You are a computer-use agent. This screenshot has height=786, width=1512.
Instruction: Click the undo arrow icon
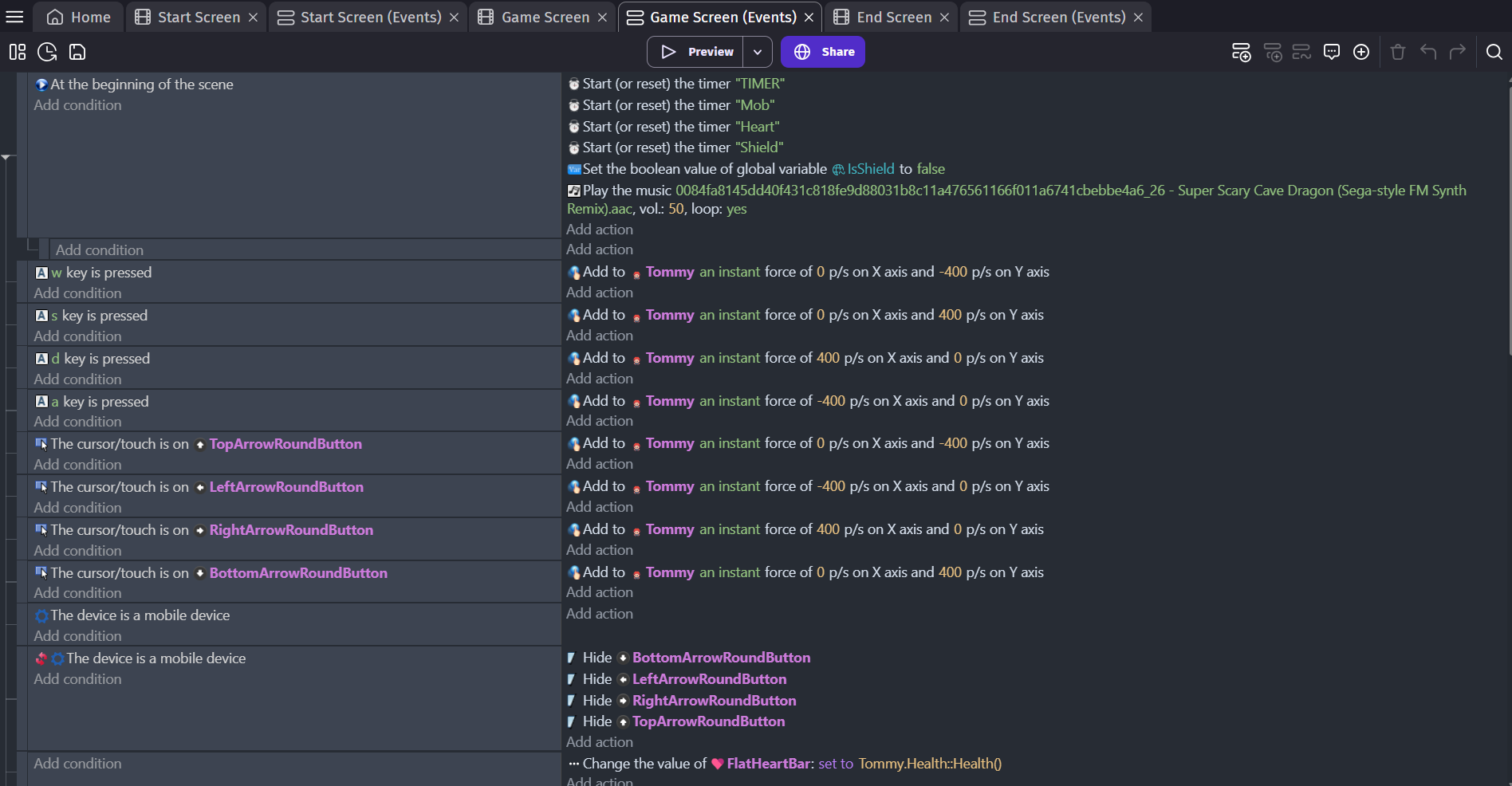point(1427,52)
